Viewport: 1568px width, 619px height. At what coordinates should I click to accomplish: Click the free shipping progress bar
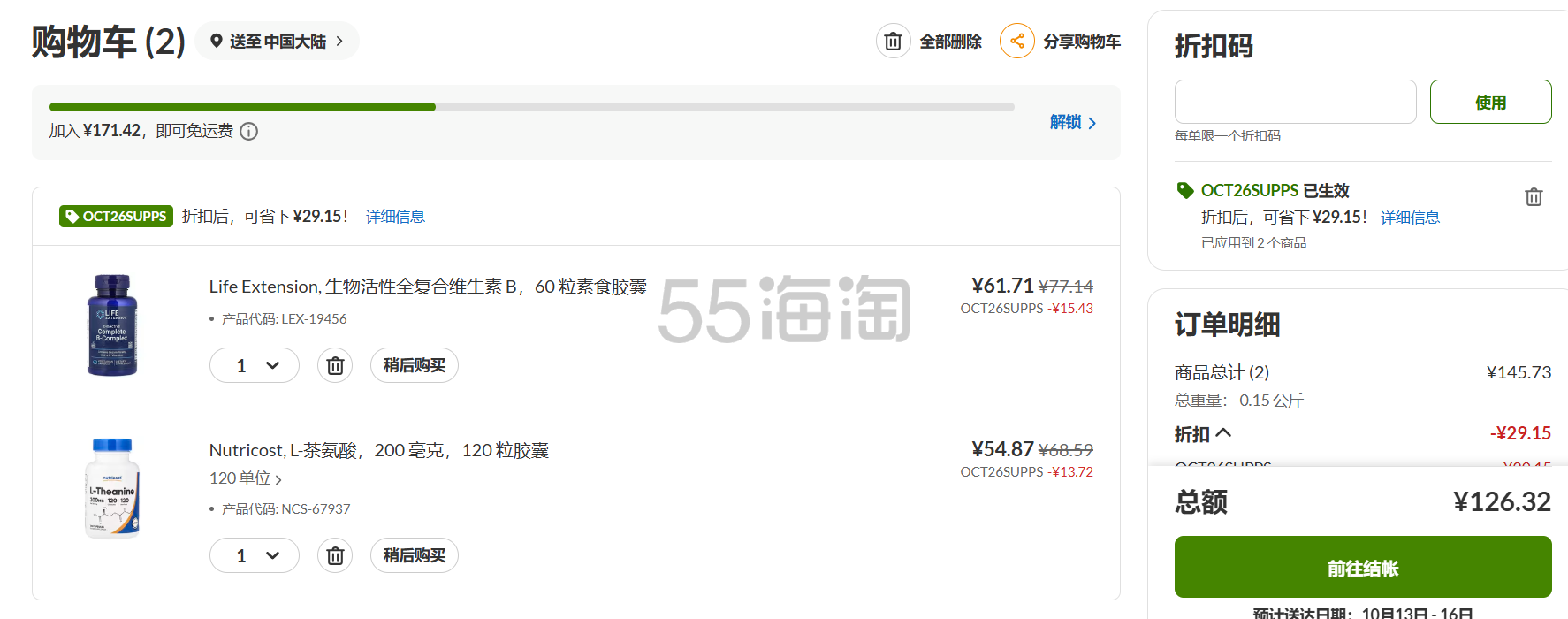[532, 107]
